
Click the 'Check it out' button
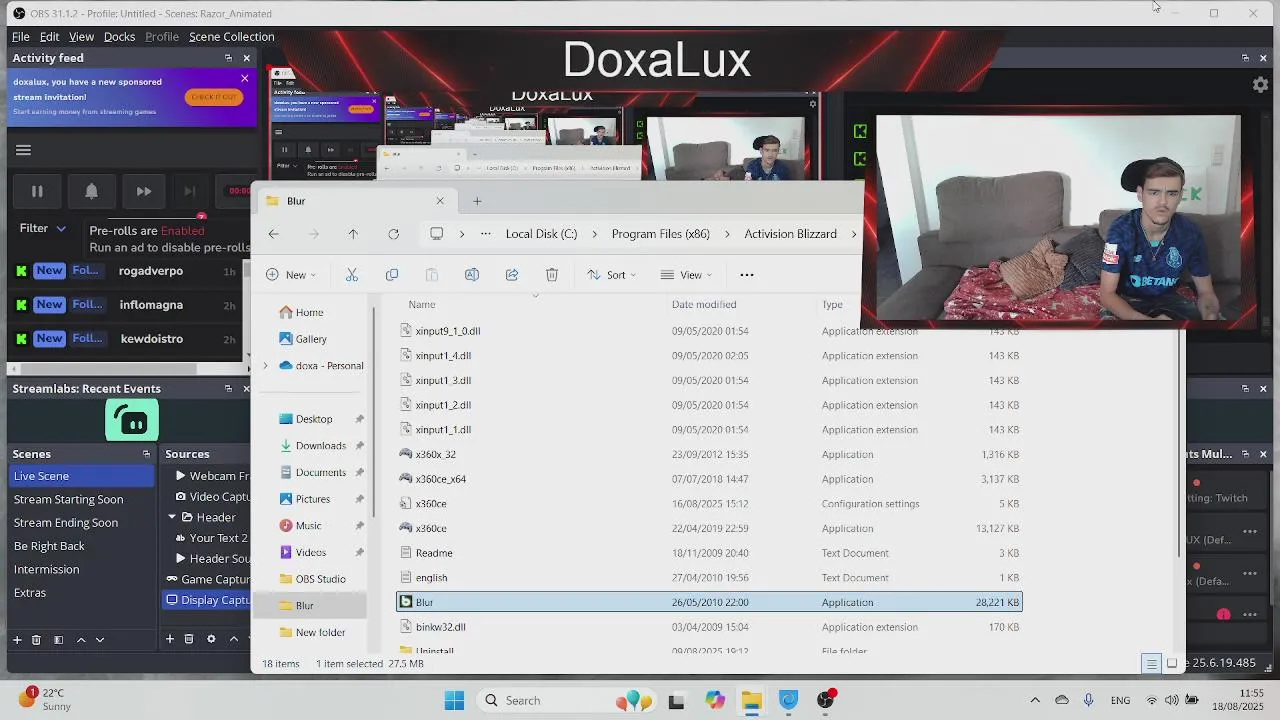point(213,97)
